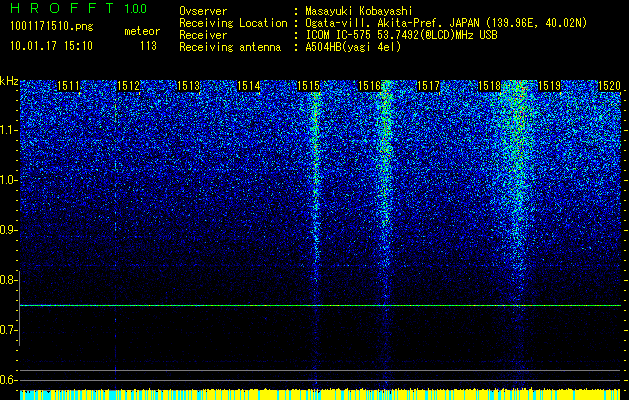Click the 1512 time marker
This screenshot has height=400, width=629.
(129, 86)
